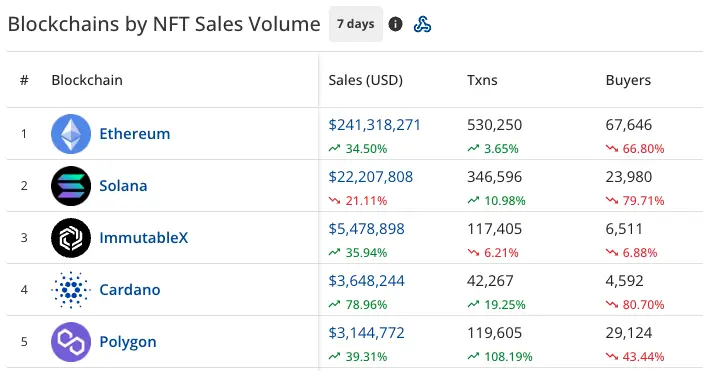Open the blue webhook icon in the header
This screenshot has height=371, width=703.
(422, 24)
